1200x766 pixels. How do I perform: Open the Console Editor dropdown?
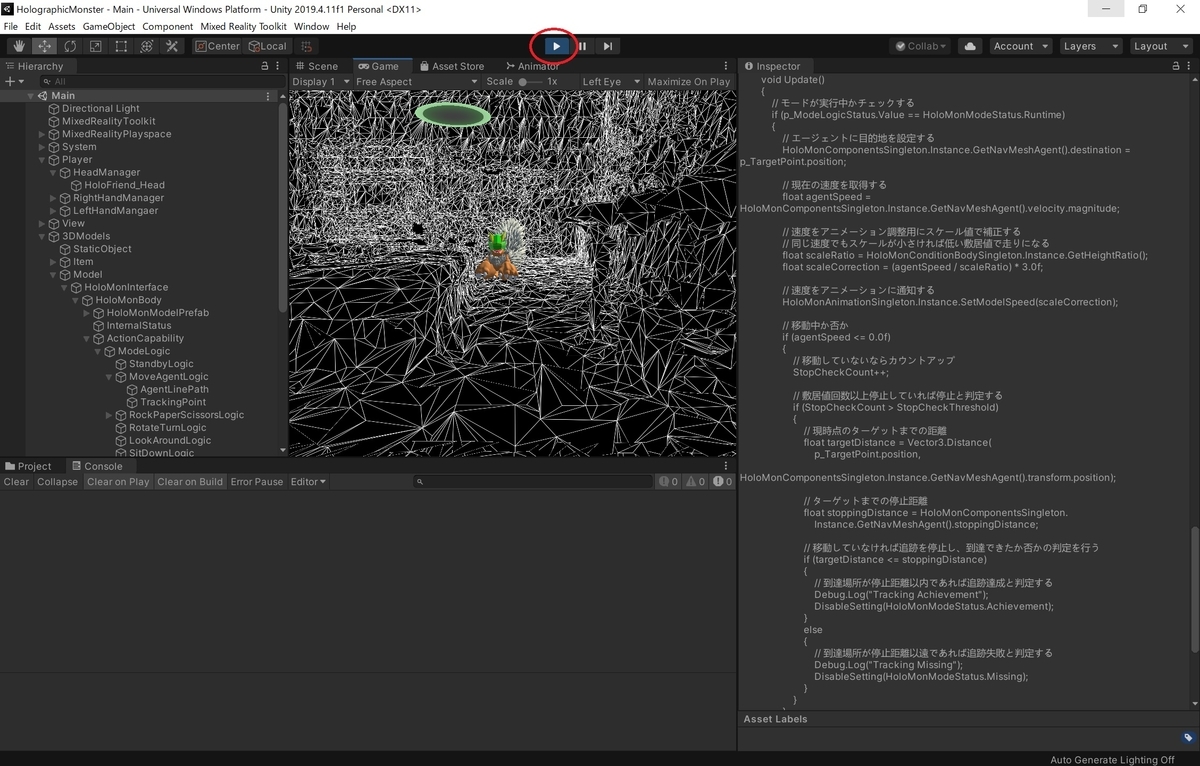click(308, 482)
